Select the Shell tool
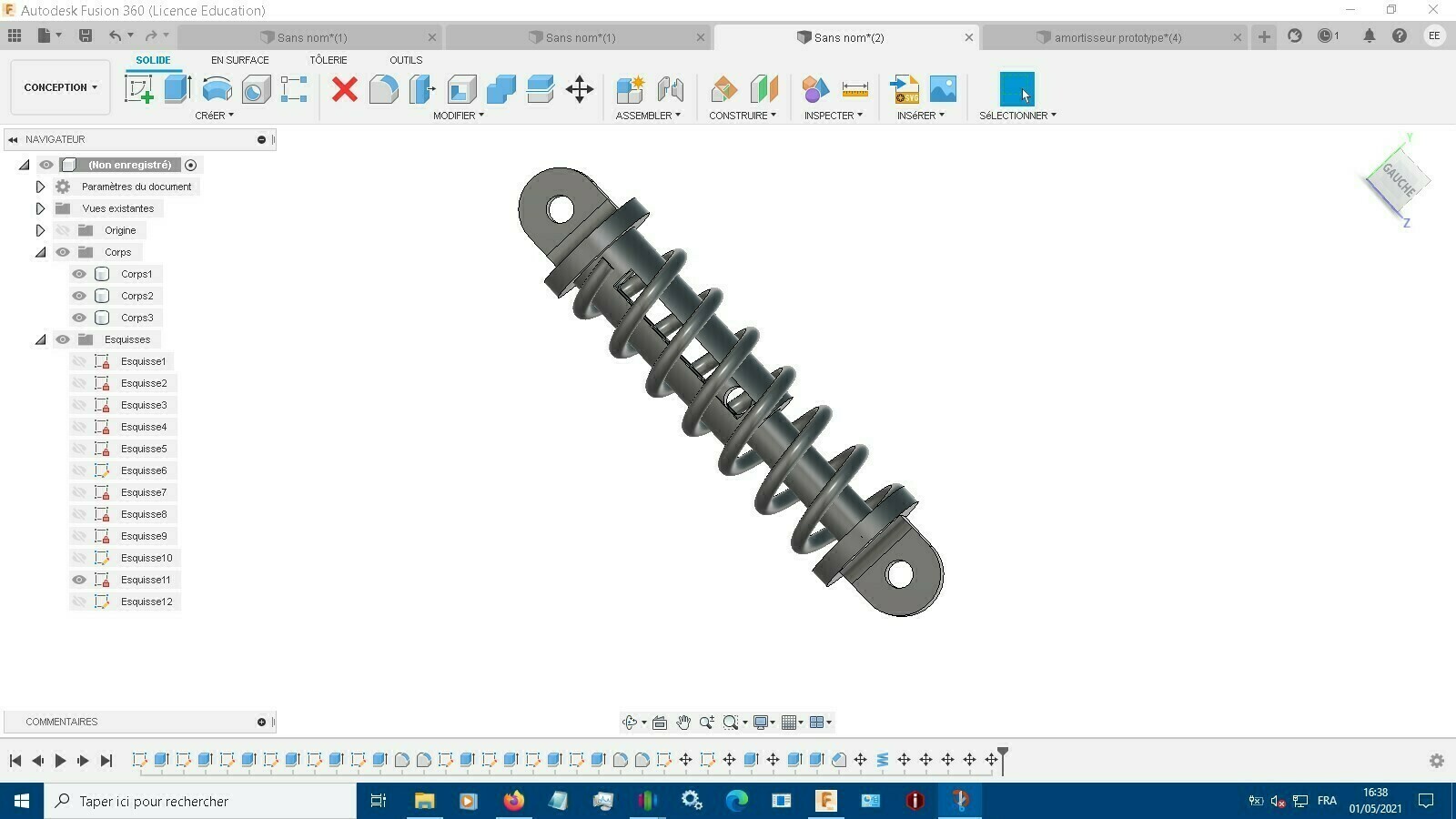This screenshot has height=819, width=1456. (x=461, y=89)
